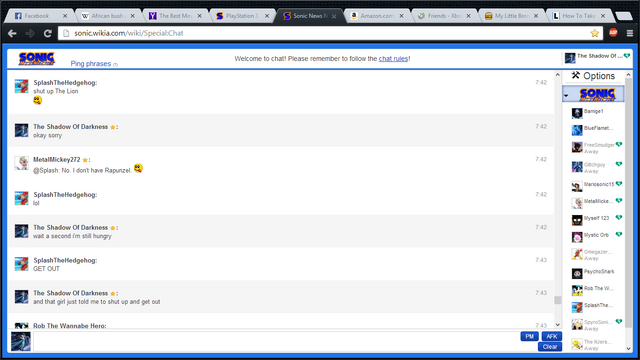This screenshot has width=640, height=360.
Task: Open the Chrome hamburger menu
Action: click(x=630, y=33)
